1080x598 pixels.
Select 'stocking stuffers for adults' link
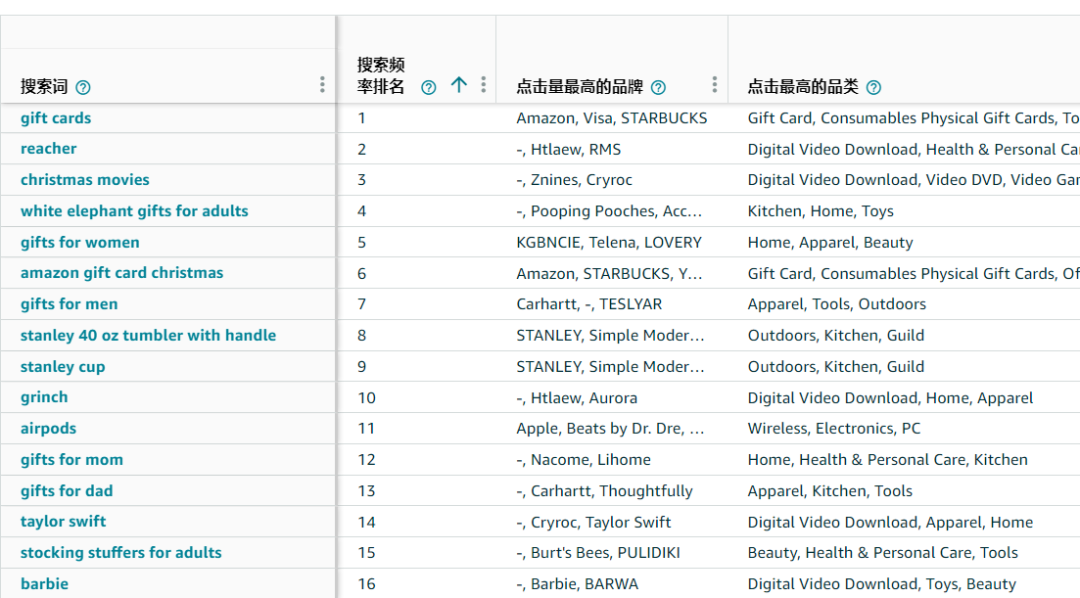click(x=121, y=552)
